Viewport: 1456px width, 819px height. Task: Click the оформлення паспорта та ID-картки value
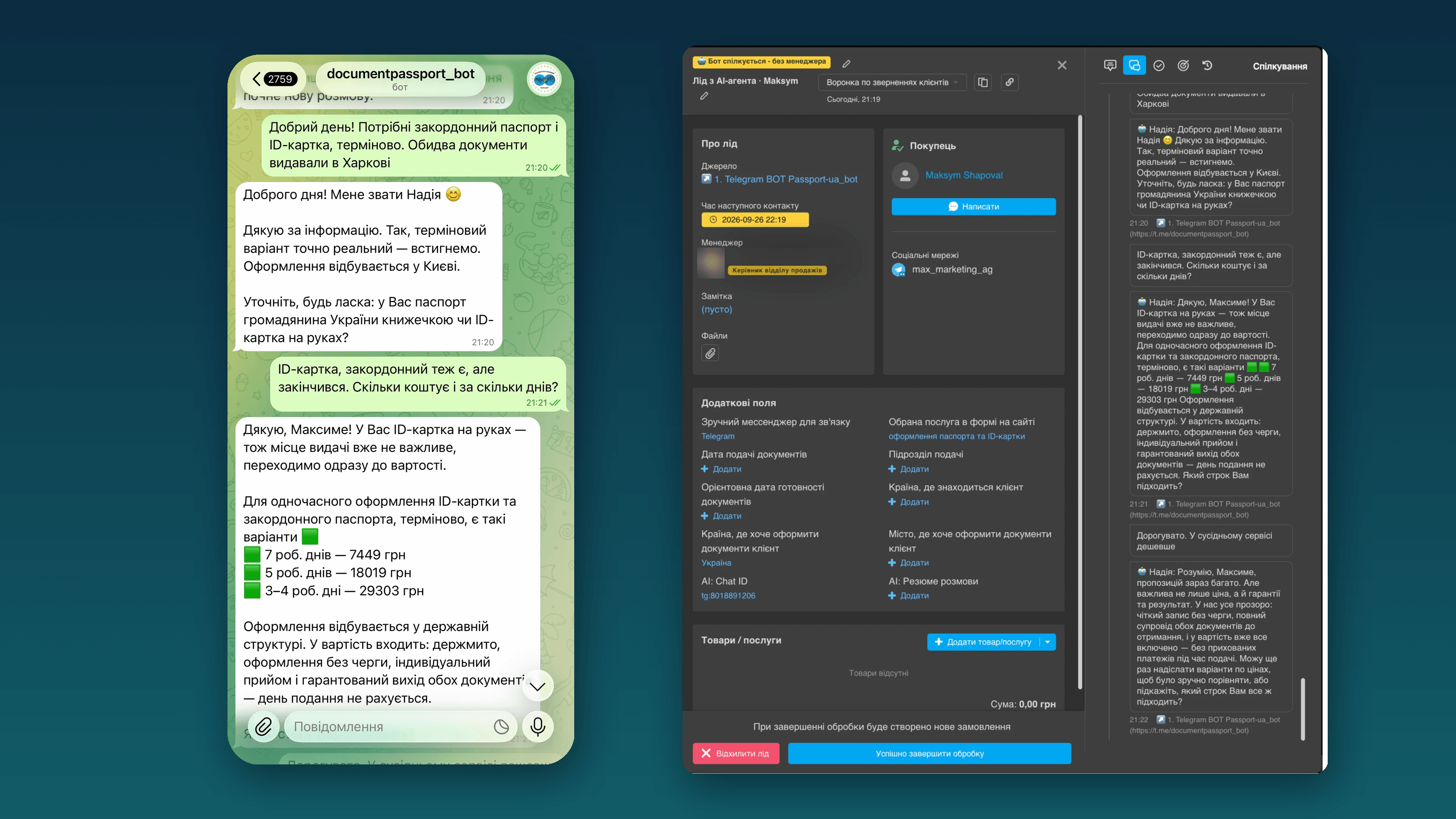pyautogui.click(x=956, y=436)
